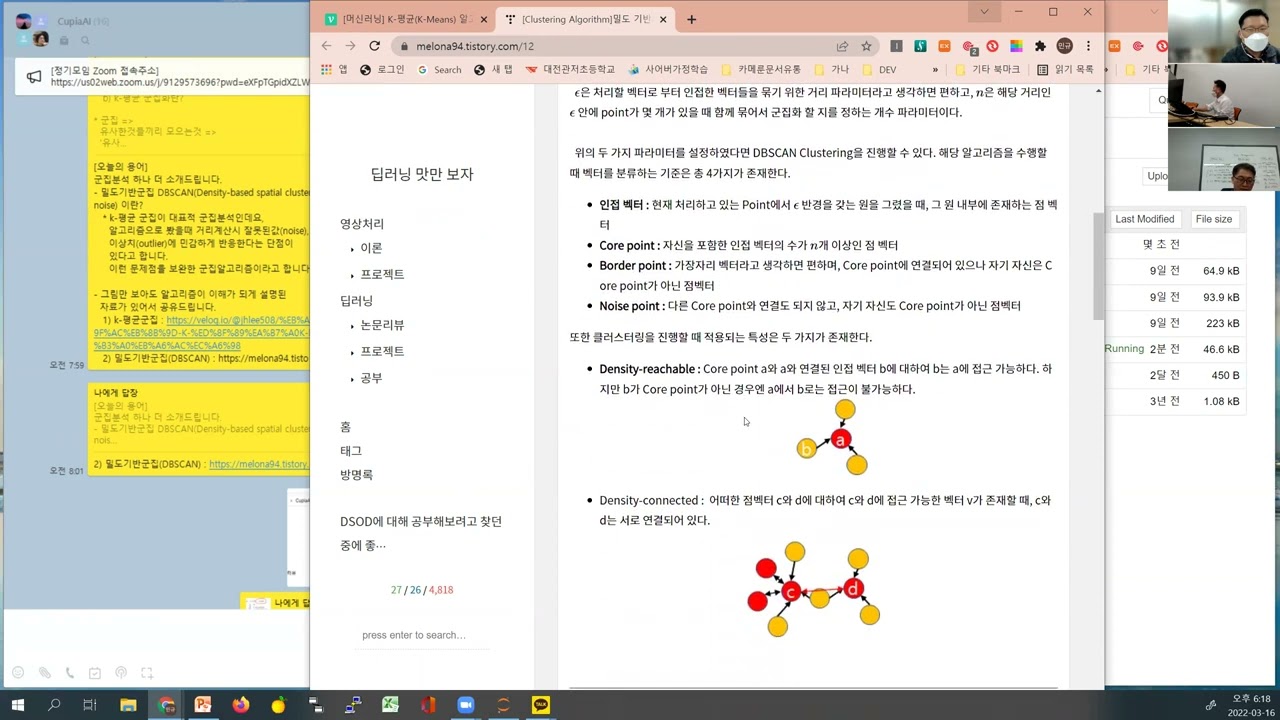This screenshot has height=720, width=1280.
Task: Open the 대전관저초등학교 bookmark
Action: point(570,70)
